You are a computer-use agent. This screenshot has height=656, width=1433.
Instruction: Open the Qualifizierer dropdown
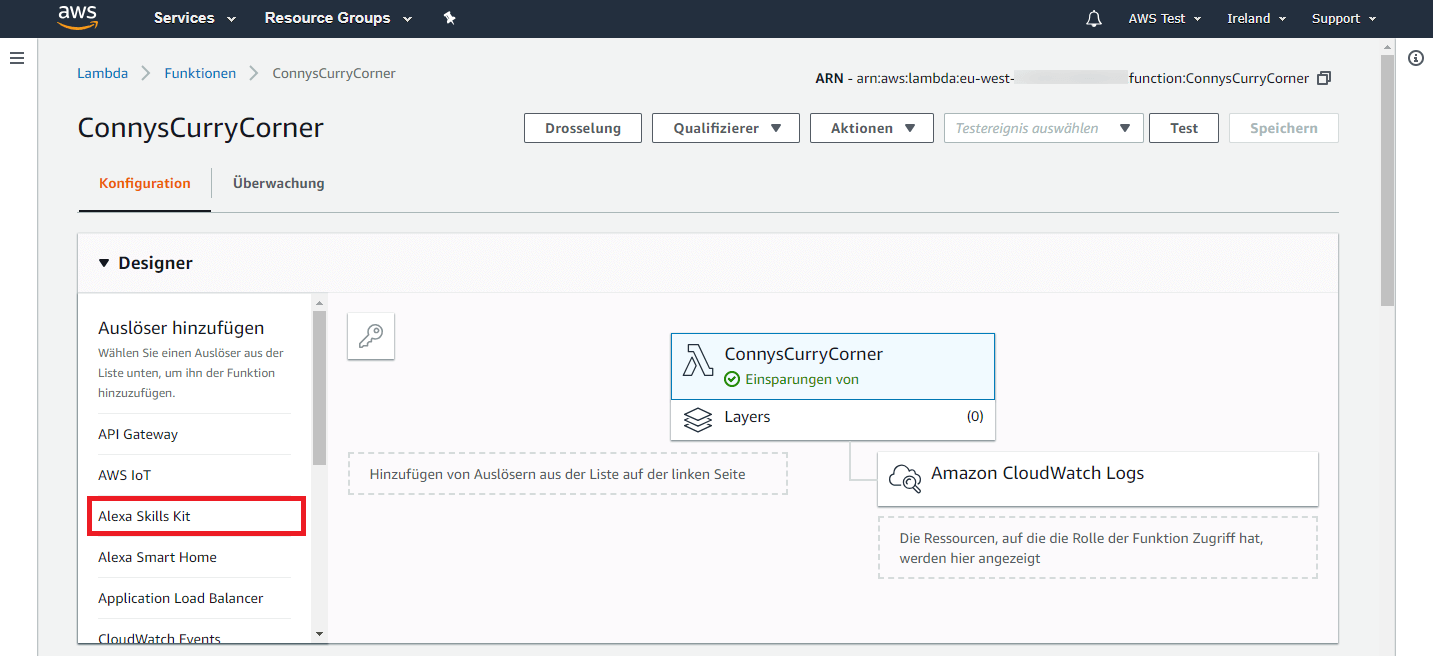[726, 128]
